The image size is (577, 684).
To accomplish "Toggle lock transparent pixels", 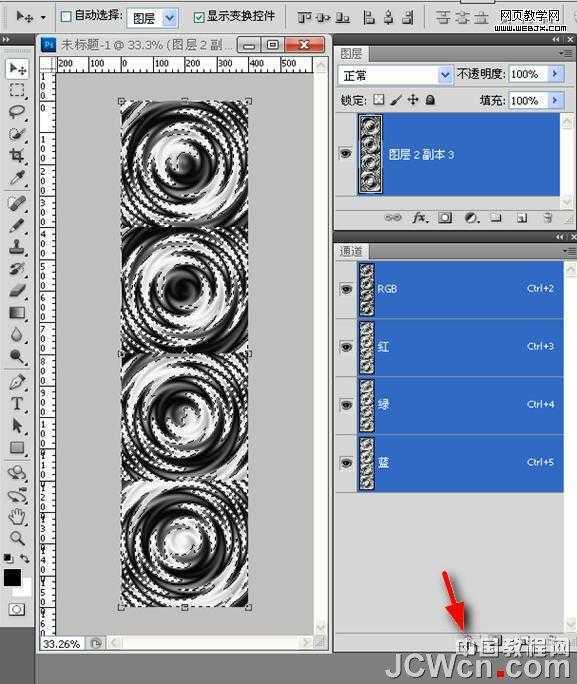I will tap(379, 100).
